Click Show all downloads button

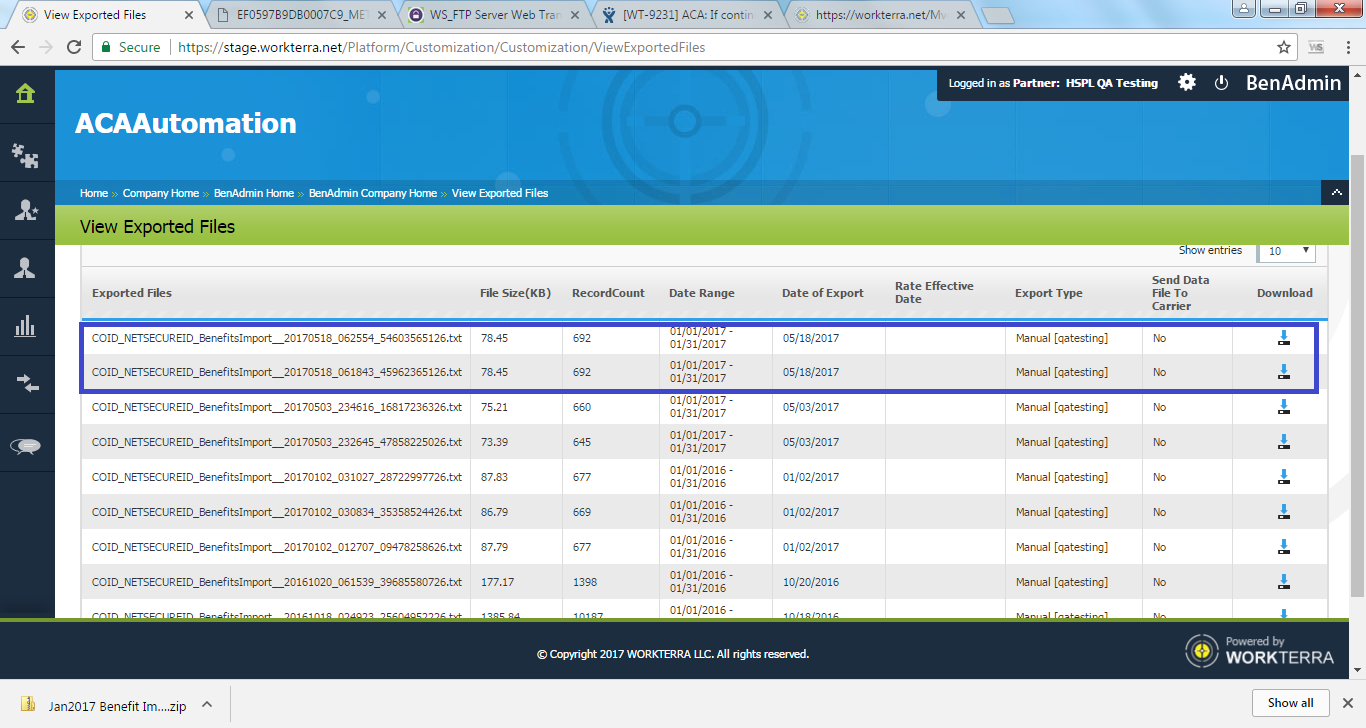click(x=1290, y=703)
